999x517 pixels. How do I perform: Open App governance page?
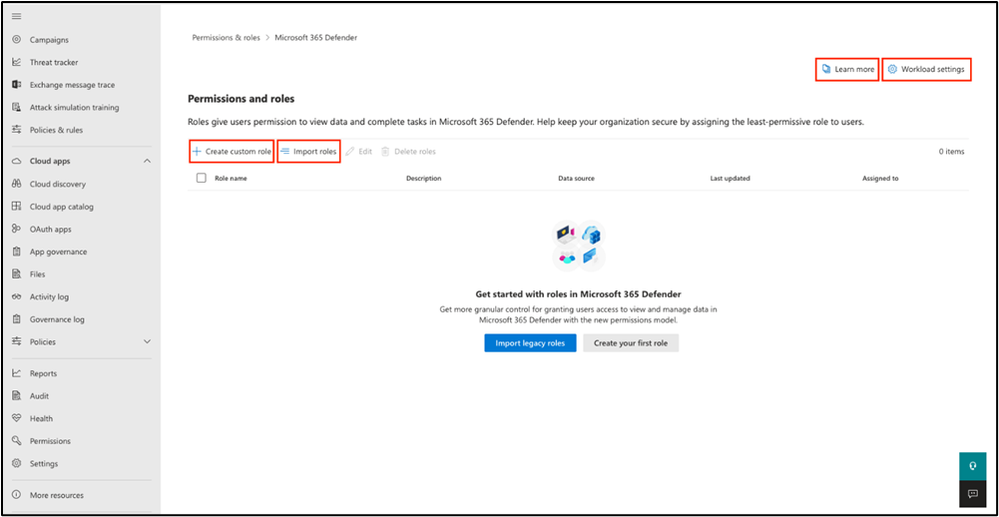coord(59,252)
